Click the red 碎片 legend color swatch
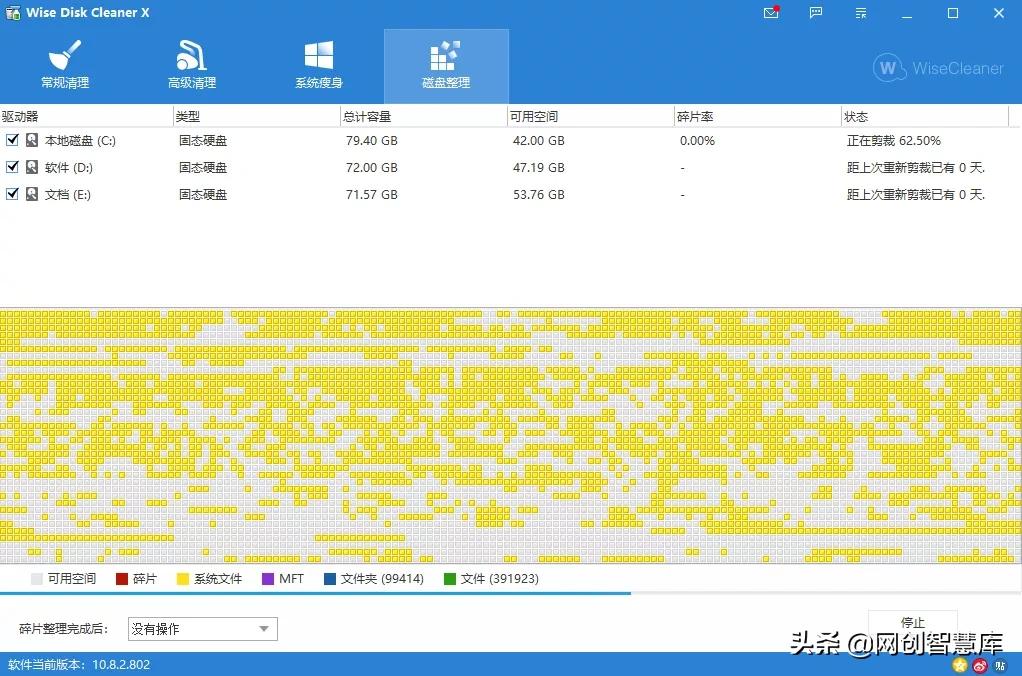The width and height of the screenshot is (1022, 676). coord(121,579)
